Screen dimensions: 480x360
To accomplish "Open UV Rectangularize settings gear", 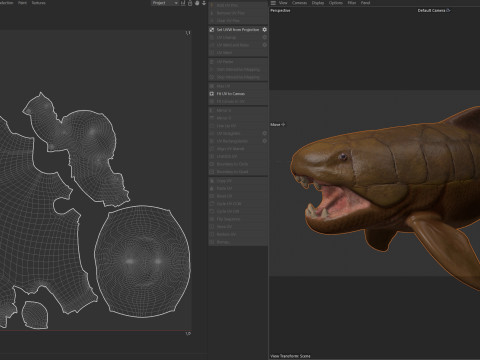I will point(264,141).
